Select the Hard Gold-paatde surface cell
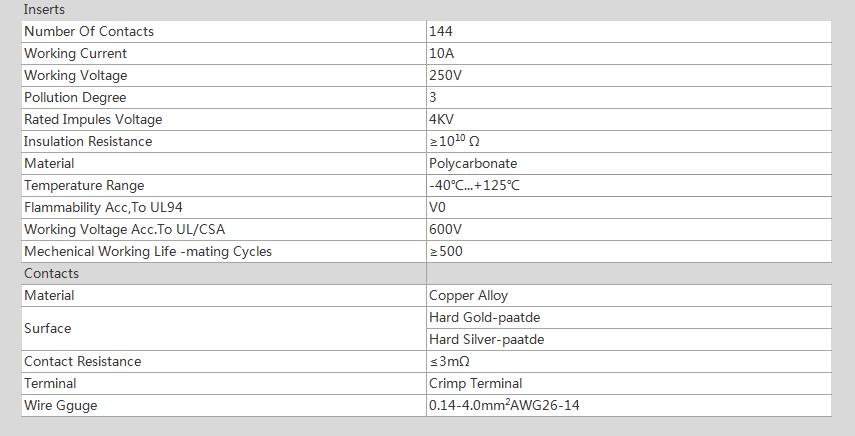Viewport: 855px width, 436px height. 484,318
